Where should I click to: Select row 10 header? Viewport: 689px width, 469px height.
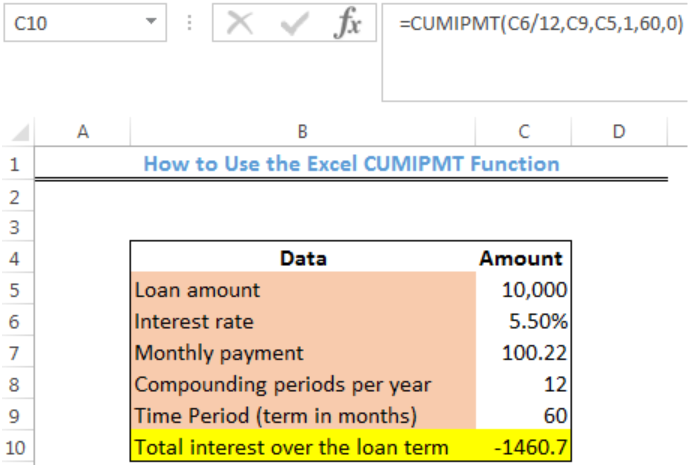coord(15,447)
